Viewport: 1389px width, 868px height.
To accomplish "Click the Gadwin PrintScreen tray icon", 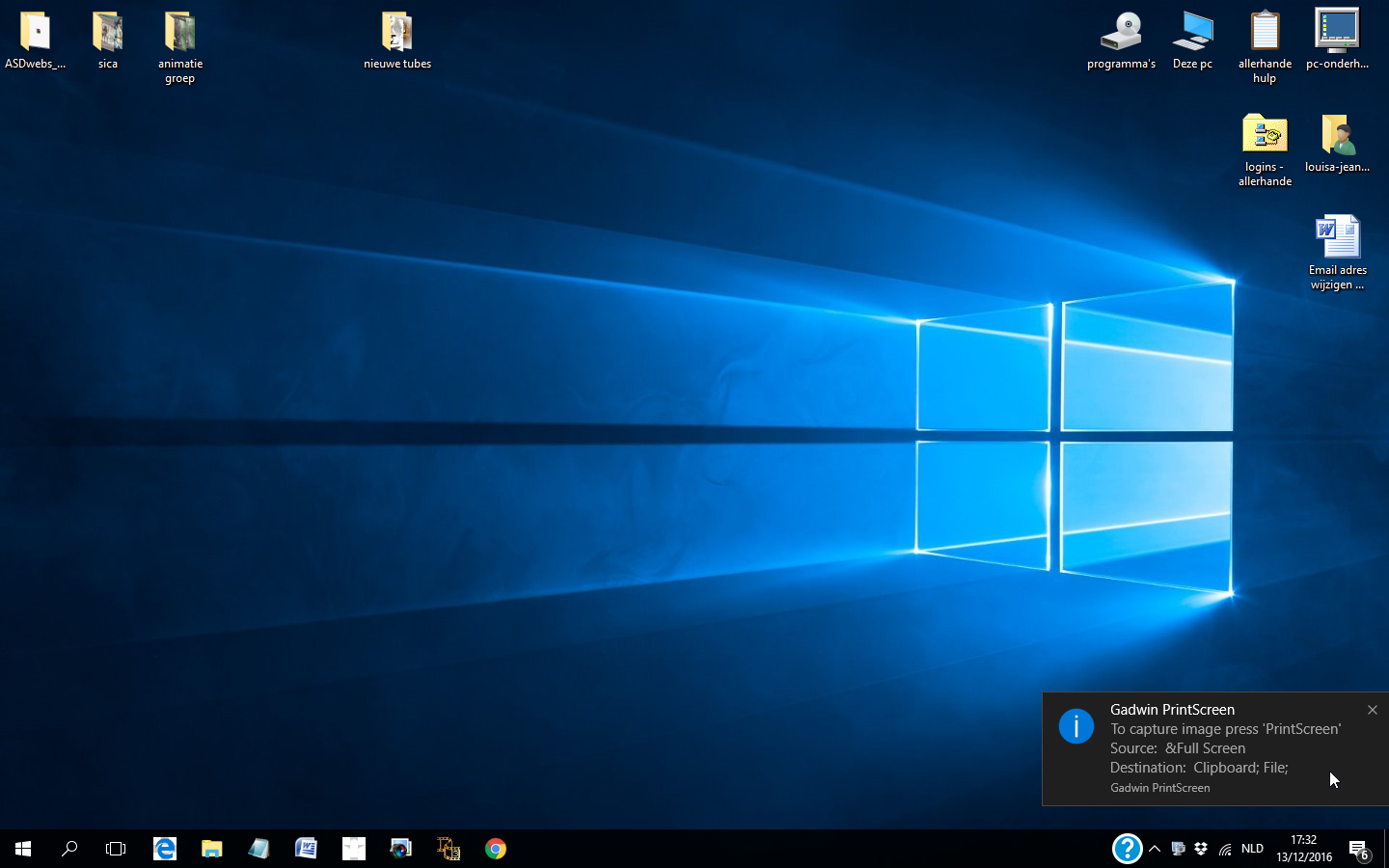I will point(1178,849).
